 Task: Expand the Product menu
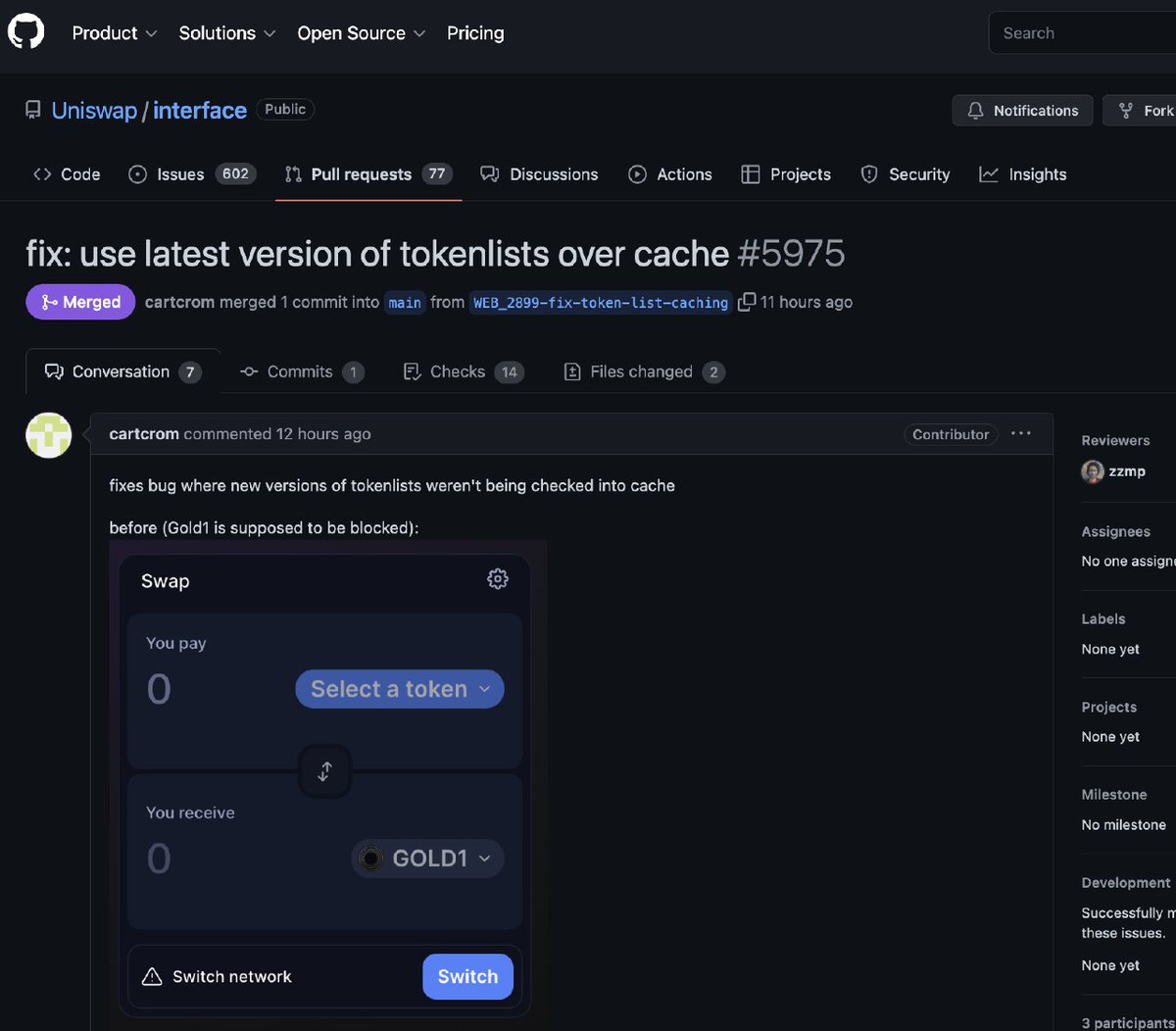[x=115, y=33]
